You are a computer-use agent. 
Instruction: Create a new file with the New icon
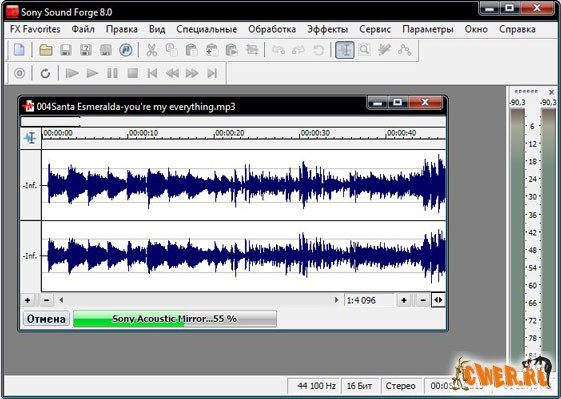click(19, 50)
